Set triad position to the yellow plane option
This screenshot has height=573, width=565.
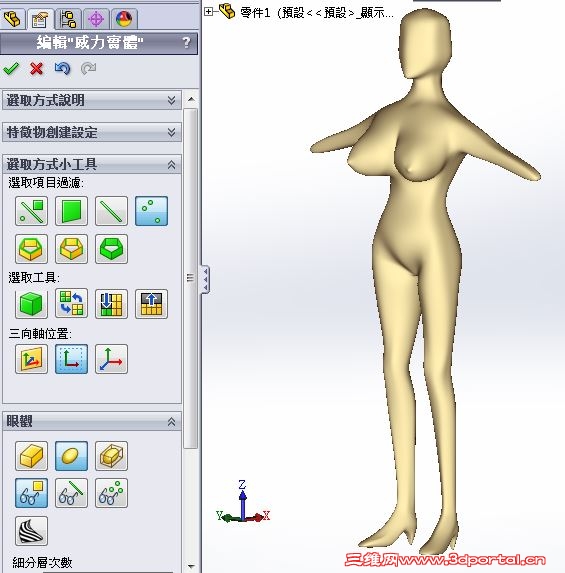tap(31, 359)
